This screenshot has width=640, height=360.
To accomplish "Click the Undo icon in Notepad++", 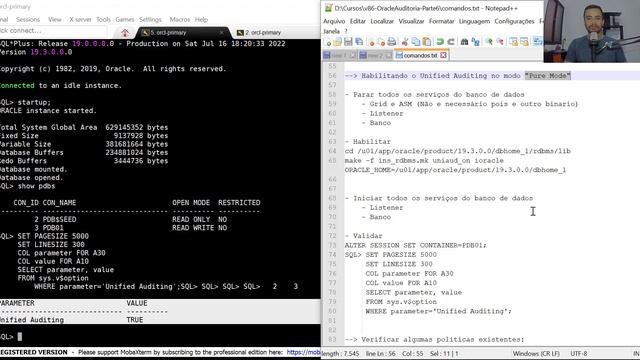I will [440, 42].
